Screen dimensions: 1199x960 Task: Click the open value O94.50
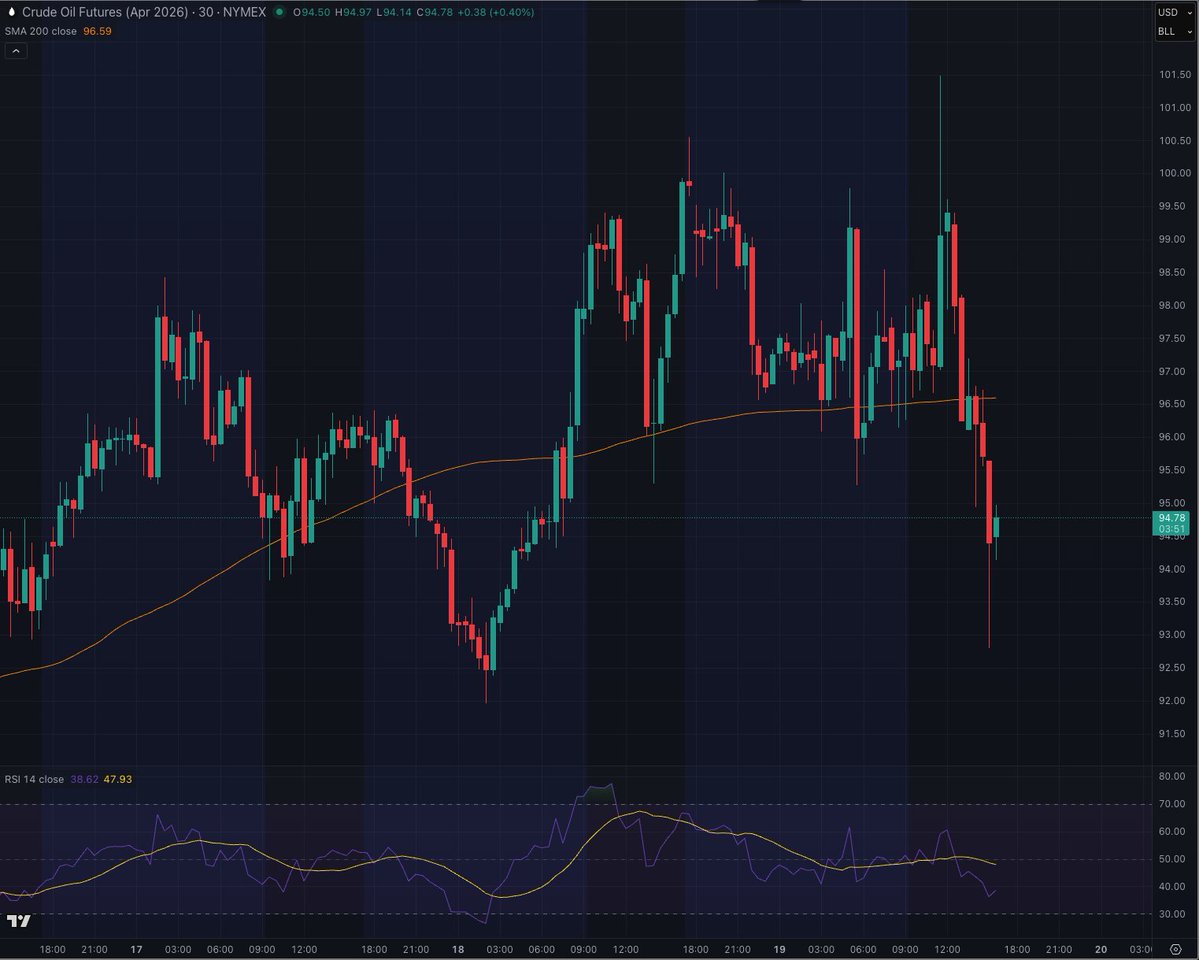(x=311, y=12)
